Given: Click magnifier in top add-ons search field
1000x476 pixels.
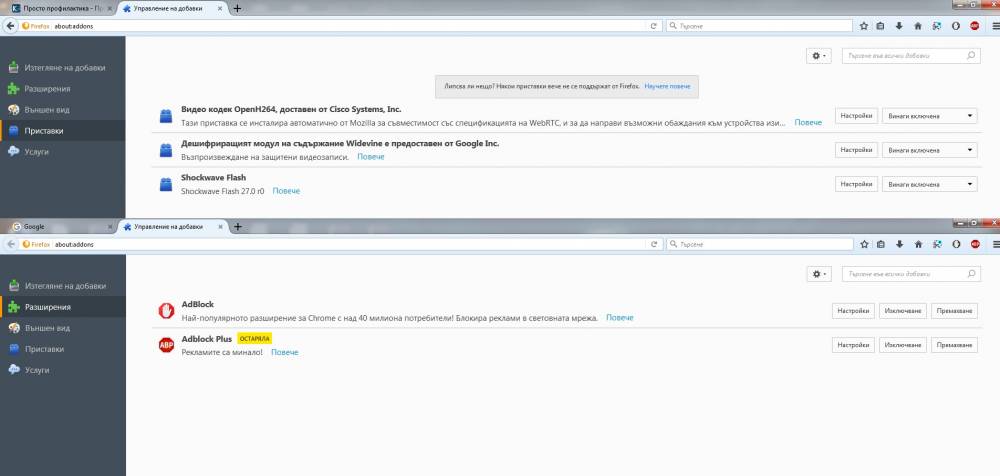Looking at the screenshot, I should click(x=971, y=56).
